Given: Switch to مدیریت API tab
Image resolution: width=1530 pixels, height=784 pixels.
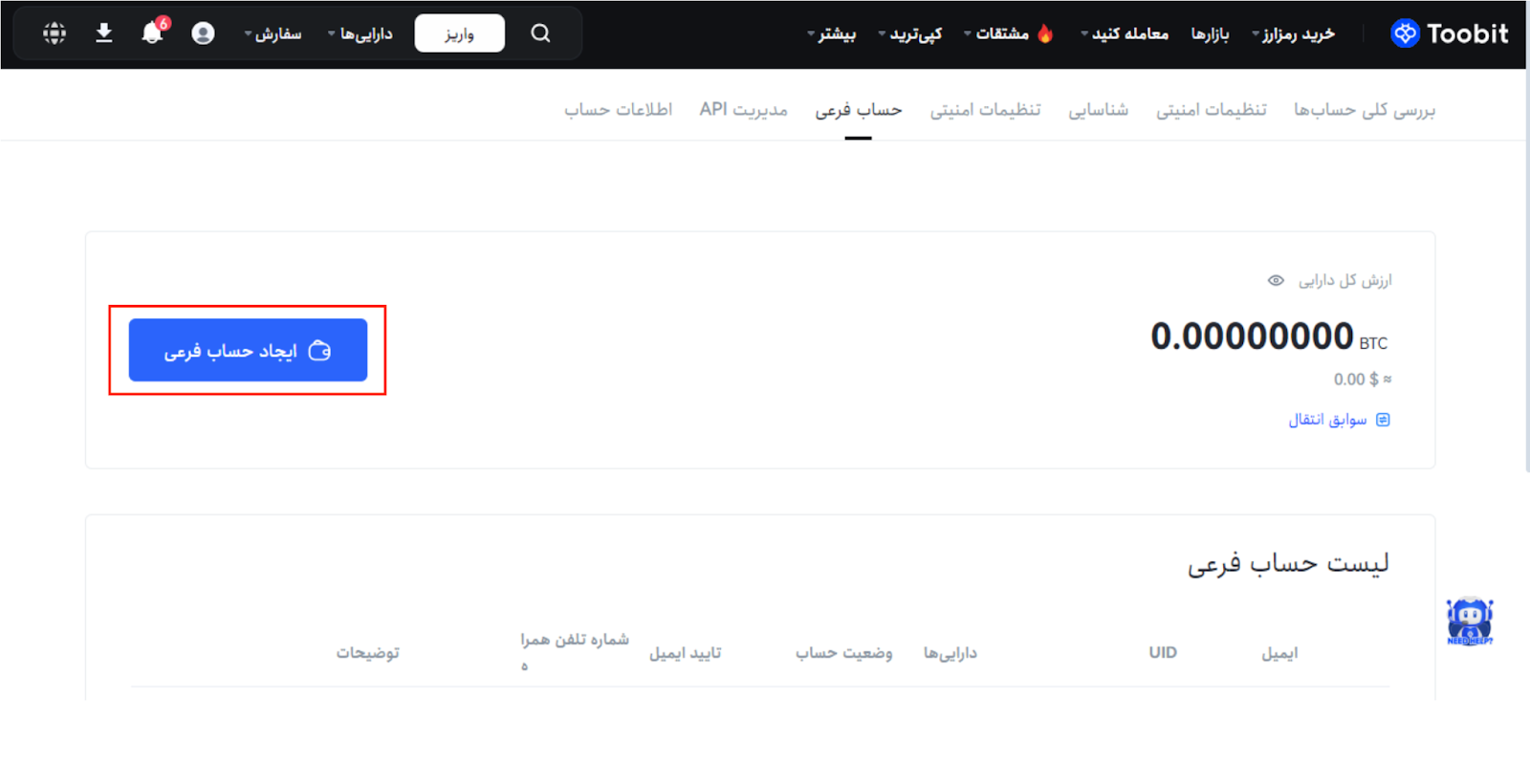Looking at the screenshot, I should pyautogui.click(x=743, y=110).
